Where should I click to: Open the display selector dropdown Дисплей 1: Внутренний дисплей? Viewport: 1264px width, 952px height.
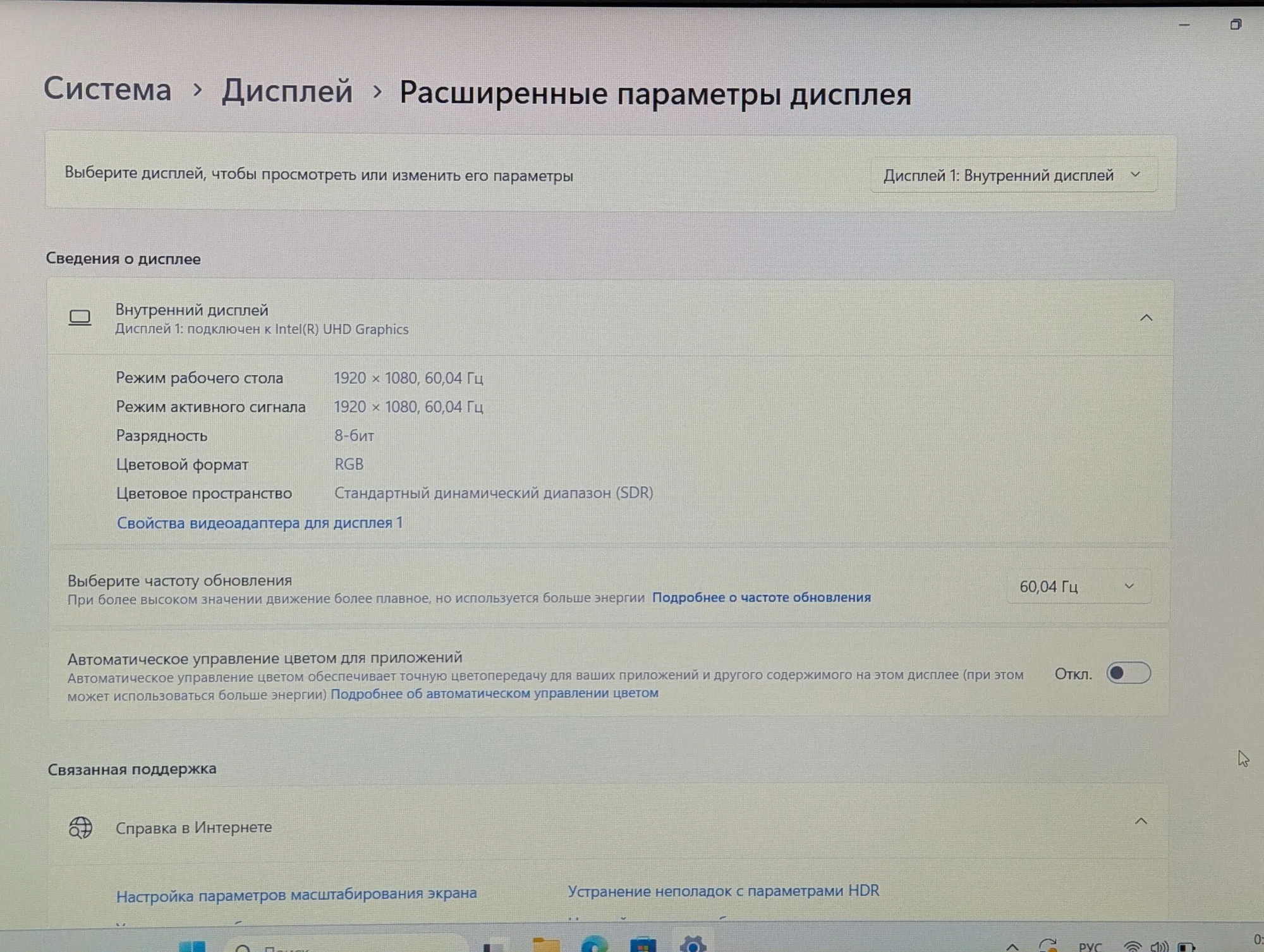pos(1013,175)
